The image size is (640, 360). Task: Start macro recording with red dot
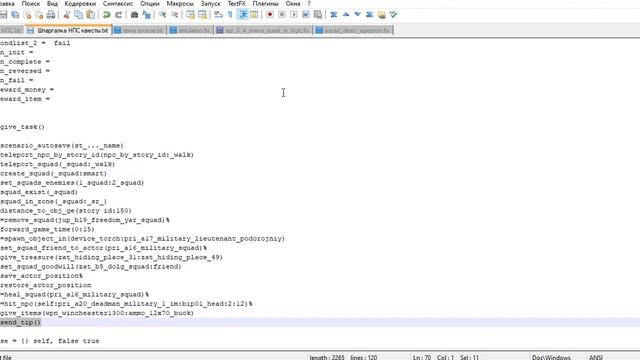(x=270, y=15)
